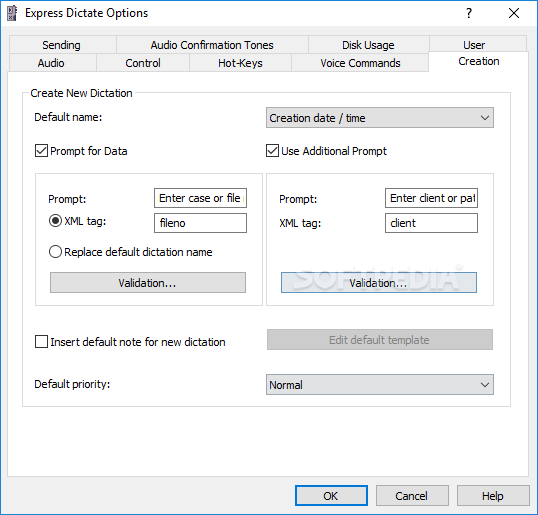Toggle the Prompt for Data checkbox
This screenshot has width=538, height=515.
point(42,151)
